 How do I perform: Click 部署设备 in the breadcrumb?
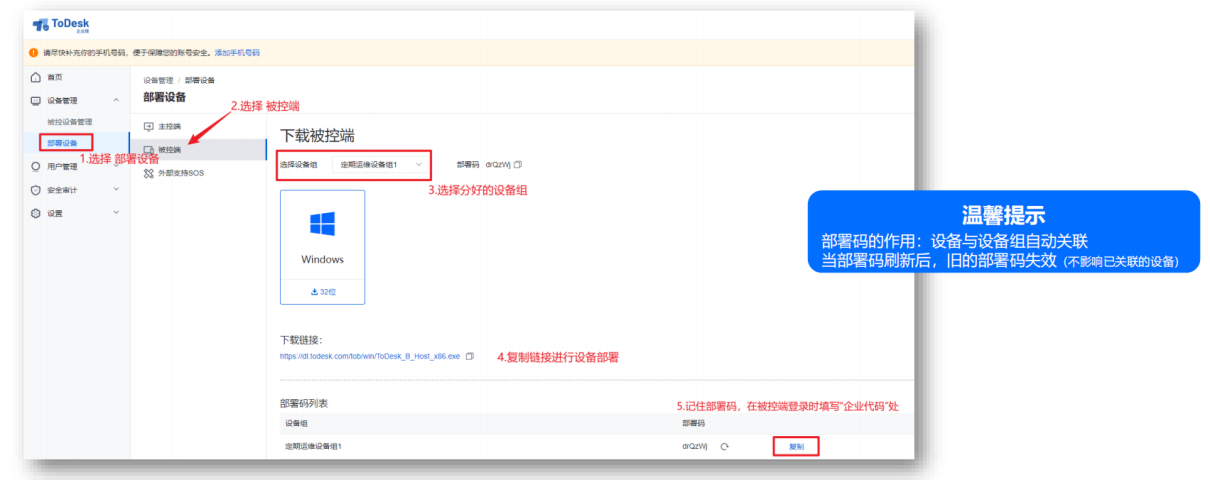(200, 80)
